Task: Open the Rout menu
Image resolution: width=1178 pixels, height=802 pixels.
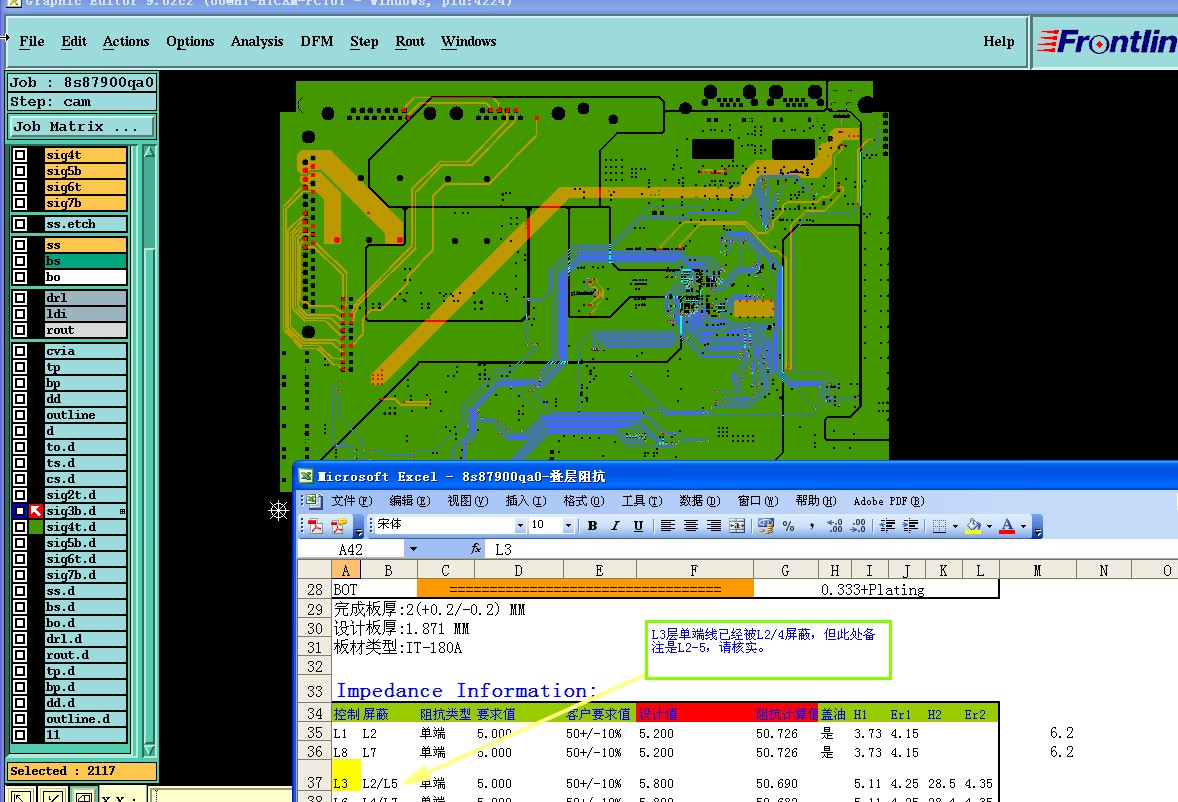Action: pos(409,41)
